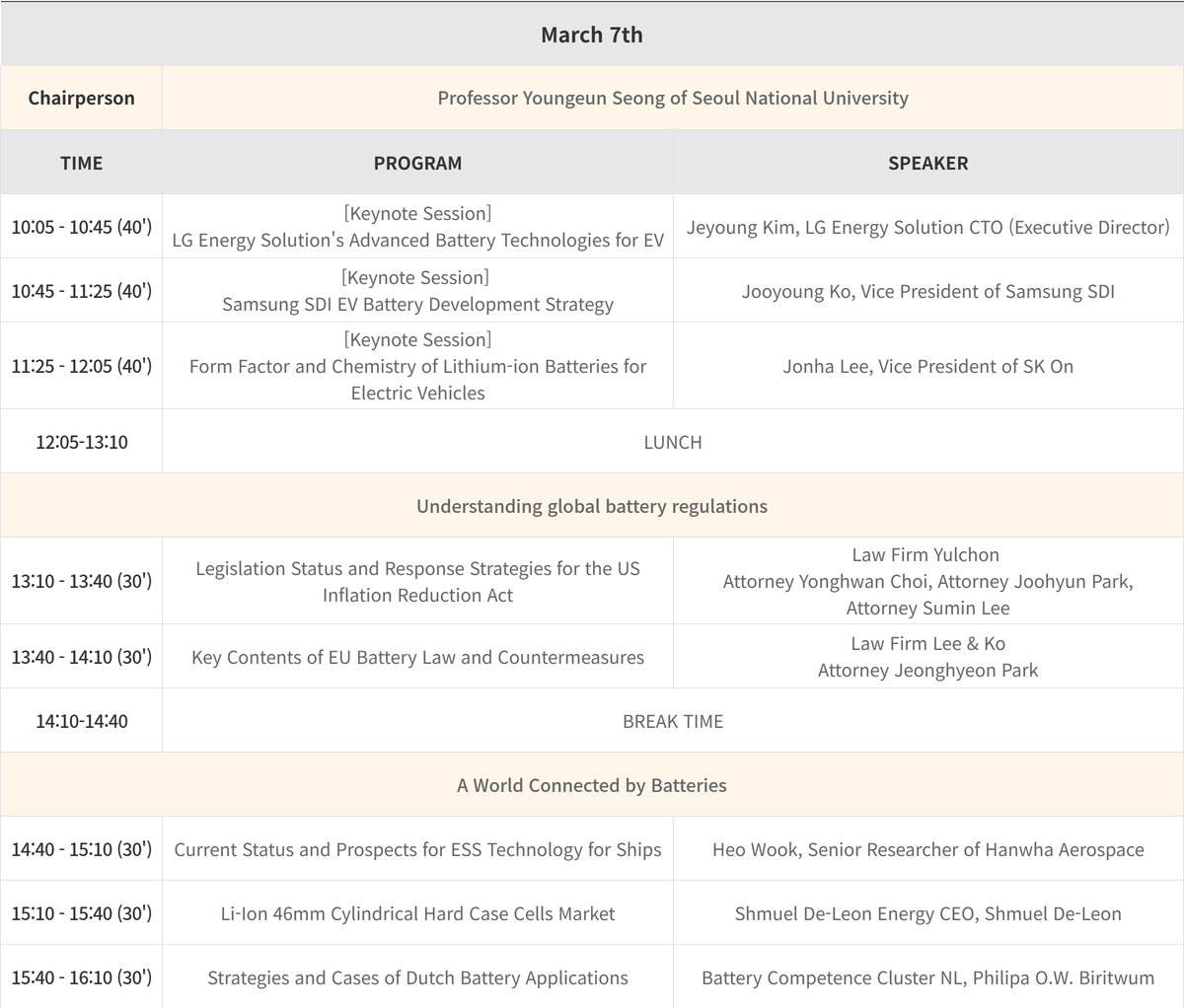Select Li-Ion 46mm Cylindrical Hard Case Cells Market
The image size is (1184, 1008).
pos(417,913)
